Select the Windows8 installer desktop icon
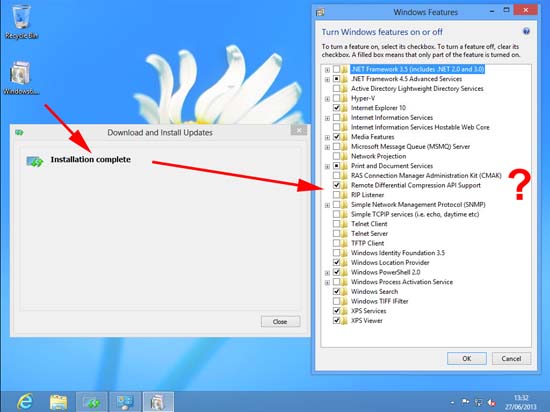The width and height of the screenshot is (550, 412). (21, 78)
